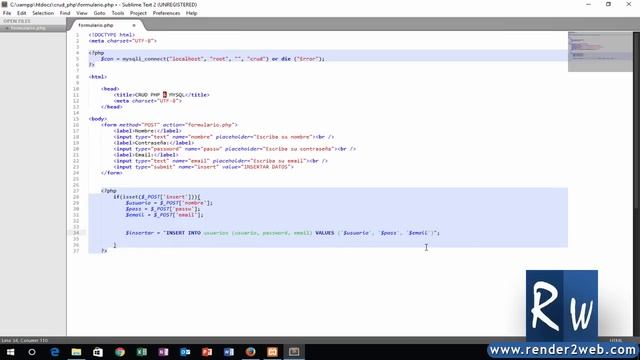Open the Help menu

pos(191,13)
